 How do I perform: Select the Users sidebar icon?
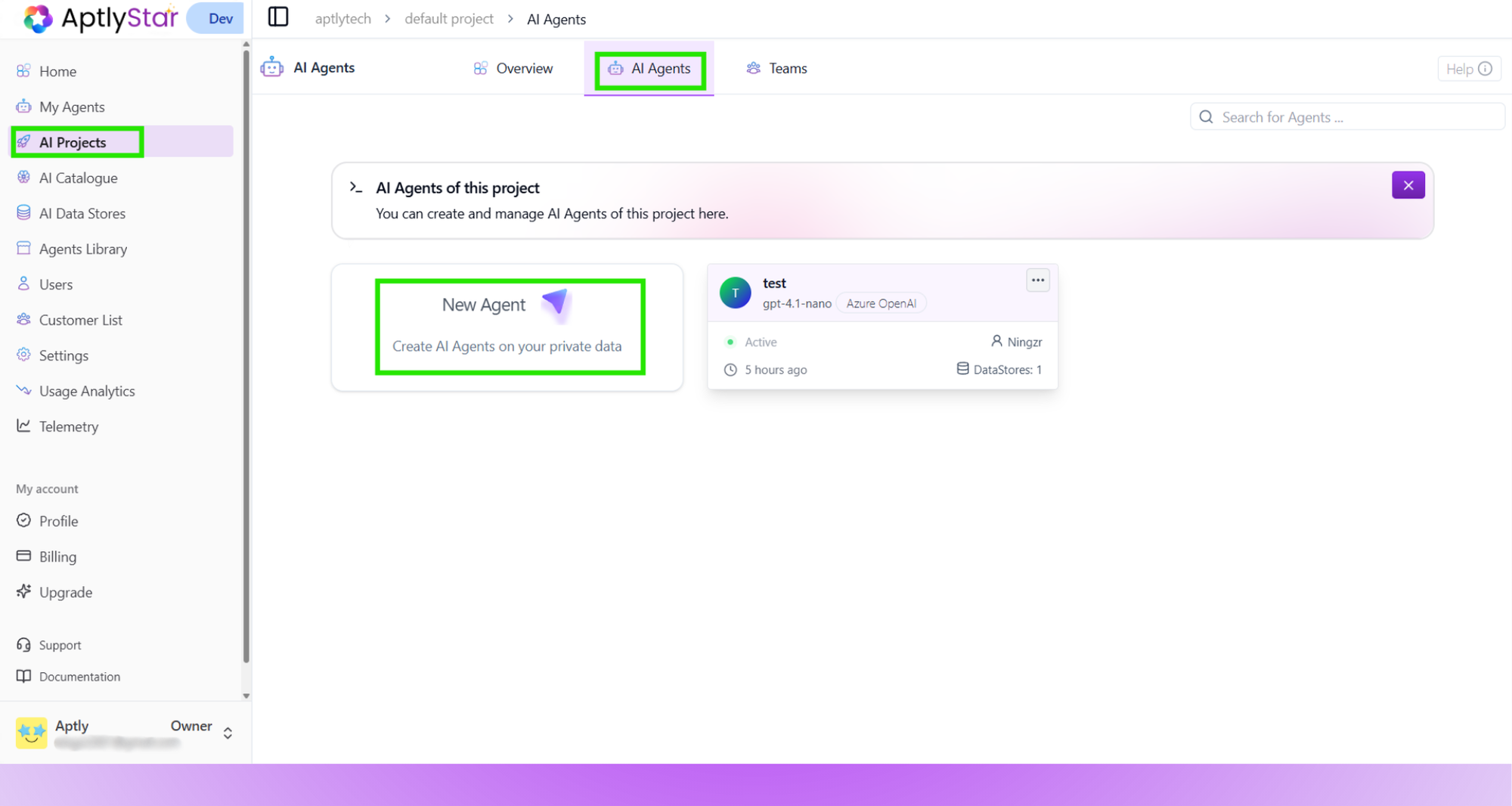(x=24, y=284)
